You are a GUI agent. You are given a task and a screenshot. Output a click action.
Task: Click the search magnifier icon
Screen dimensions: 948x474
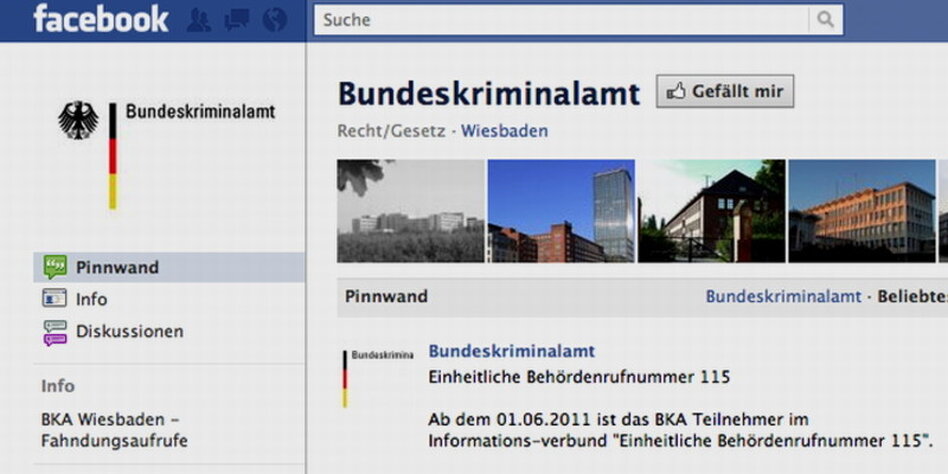[x=825, y=19]
